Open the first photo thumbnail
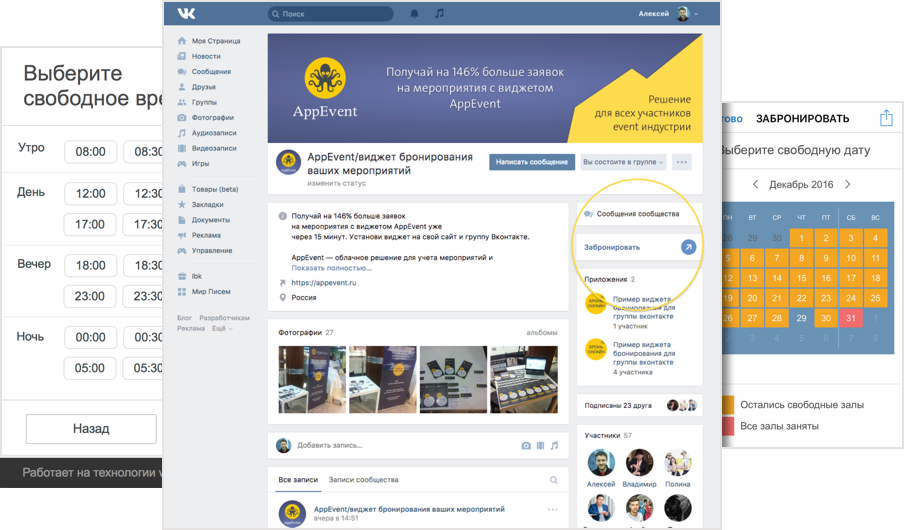This screenshot has width=904, height=530. point(312,379)
